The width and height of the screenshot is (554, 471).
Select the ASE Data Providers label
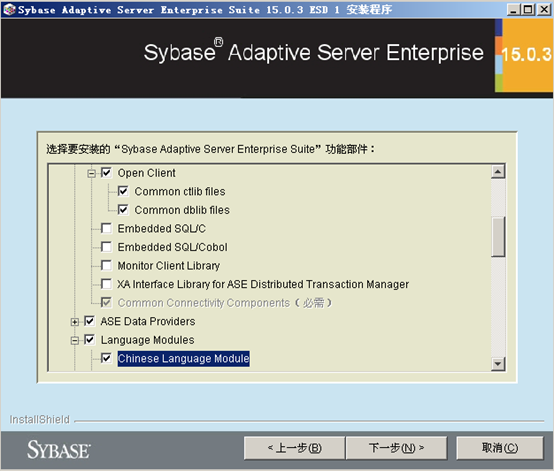click(148, 321)
